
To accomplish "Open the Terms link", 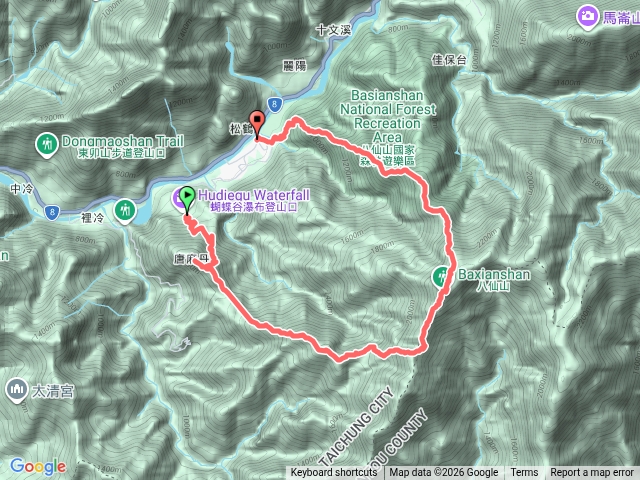I will point(524,473).
